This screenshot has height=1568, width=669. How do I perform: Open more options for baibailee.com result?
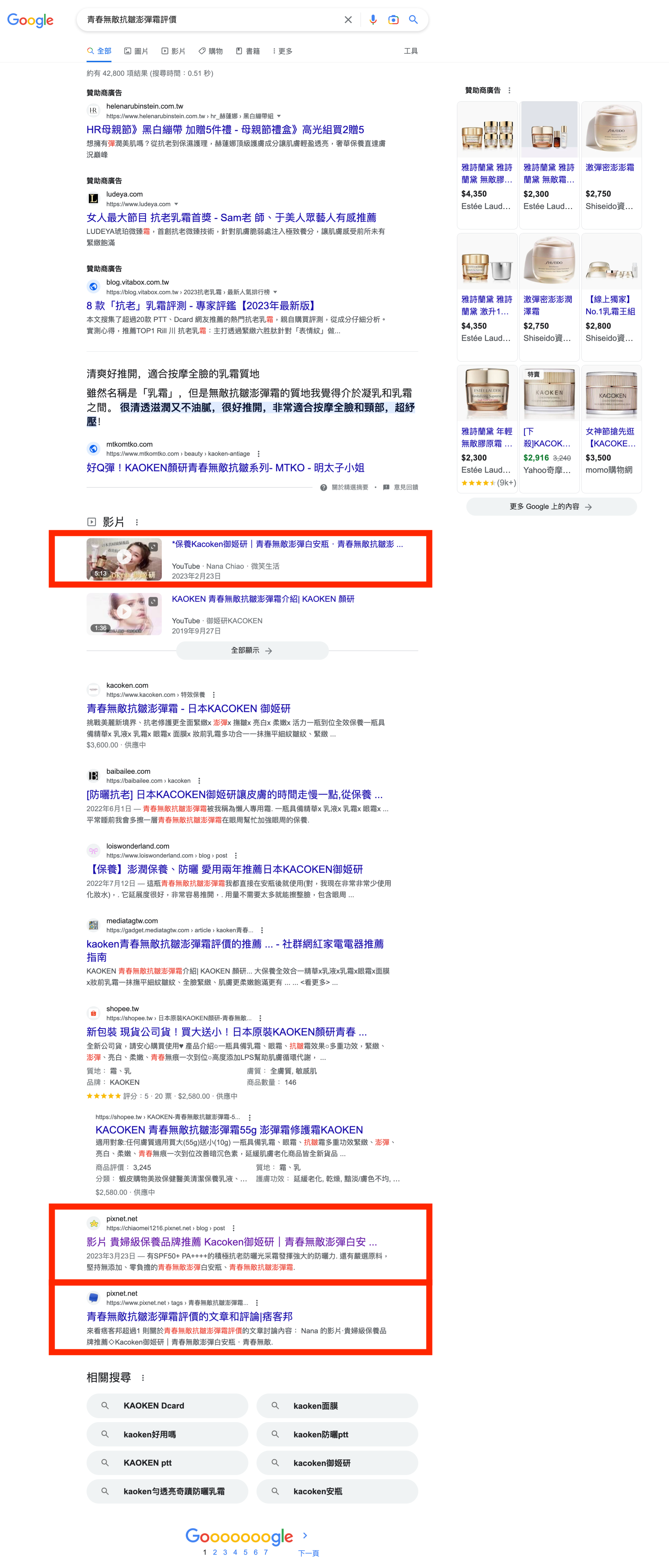click(199, 780)
